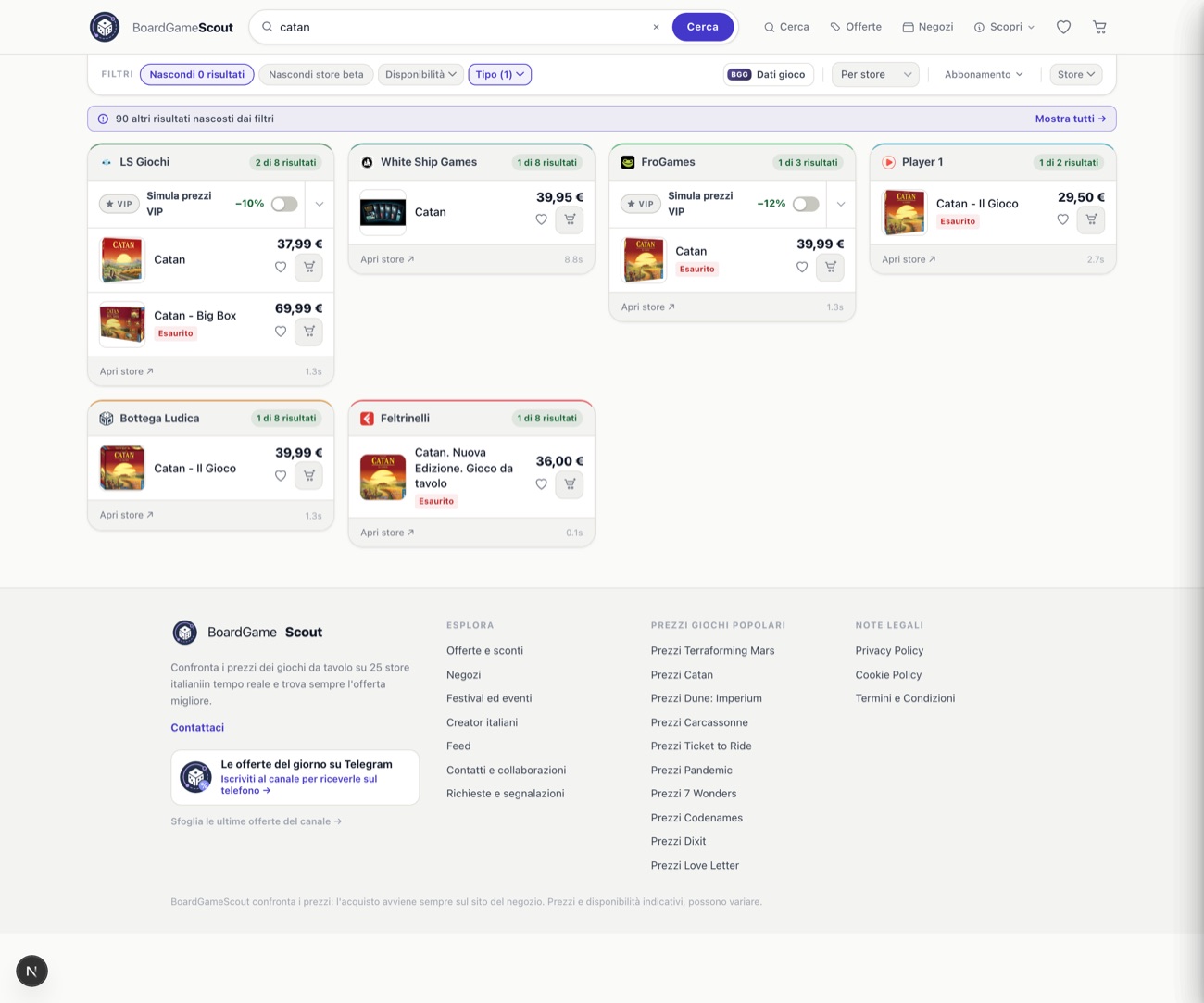This screenshot has height=1003, width=1204.
Task: Open the Negozi navigation item
Action: tap(928, 27)
